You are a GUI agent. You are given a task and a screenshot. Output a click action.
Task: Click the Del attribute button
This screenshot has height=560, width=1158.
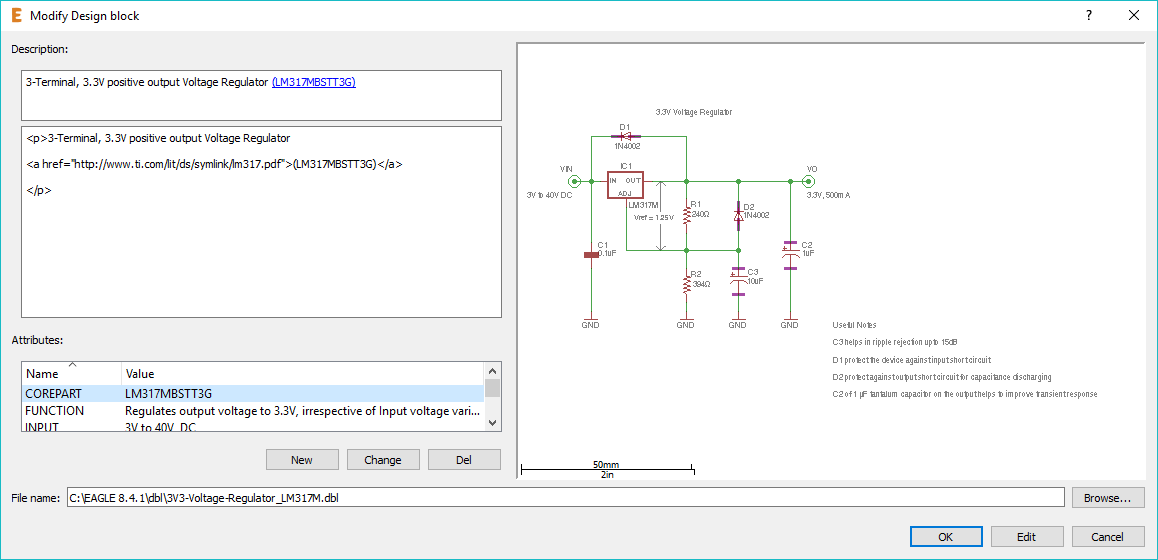pos(464,460)
